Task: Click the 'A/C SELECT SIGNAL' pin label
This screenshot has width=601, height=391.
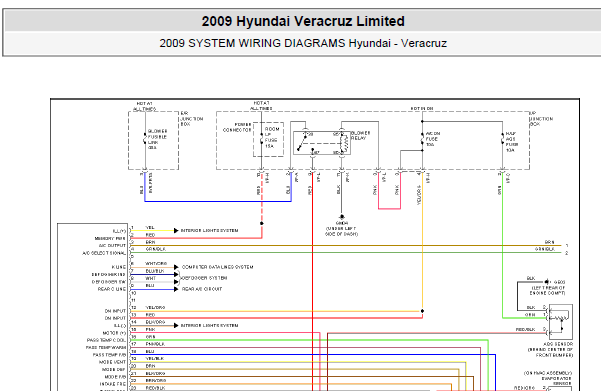Action: click(x=104, y=253)
